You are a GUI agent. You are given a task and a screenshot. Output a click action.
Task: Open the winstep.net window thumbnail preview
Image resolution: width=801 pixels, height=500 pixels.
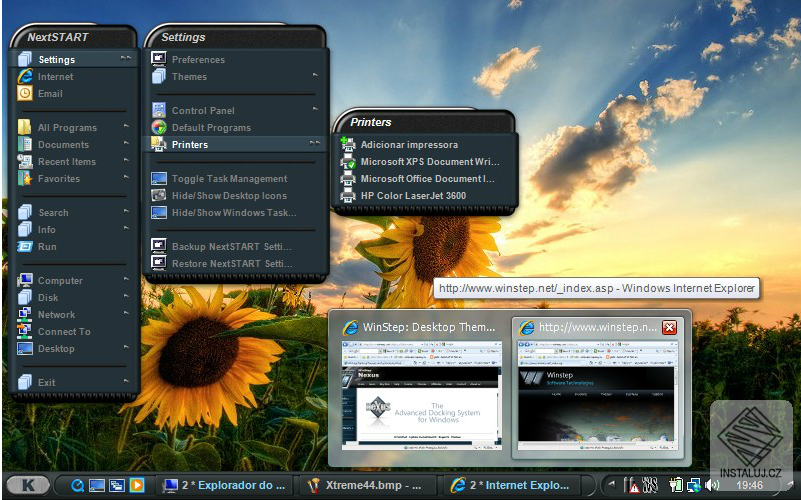598,396
